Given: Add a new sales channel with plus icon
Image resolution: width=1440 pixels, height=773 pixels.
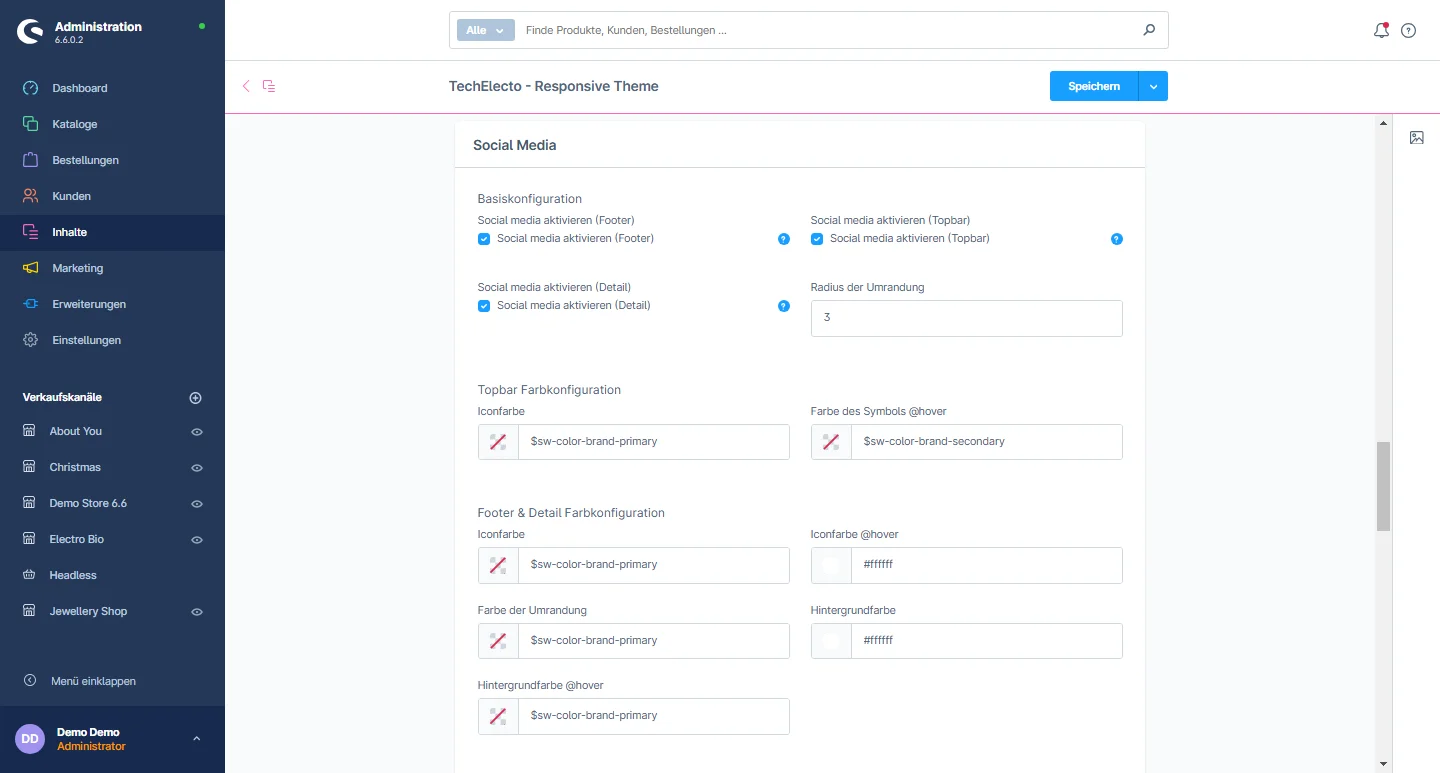Looking at the screenshot, I should click(x=196, y=398).
